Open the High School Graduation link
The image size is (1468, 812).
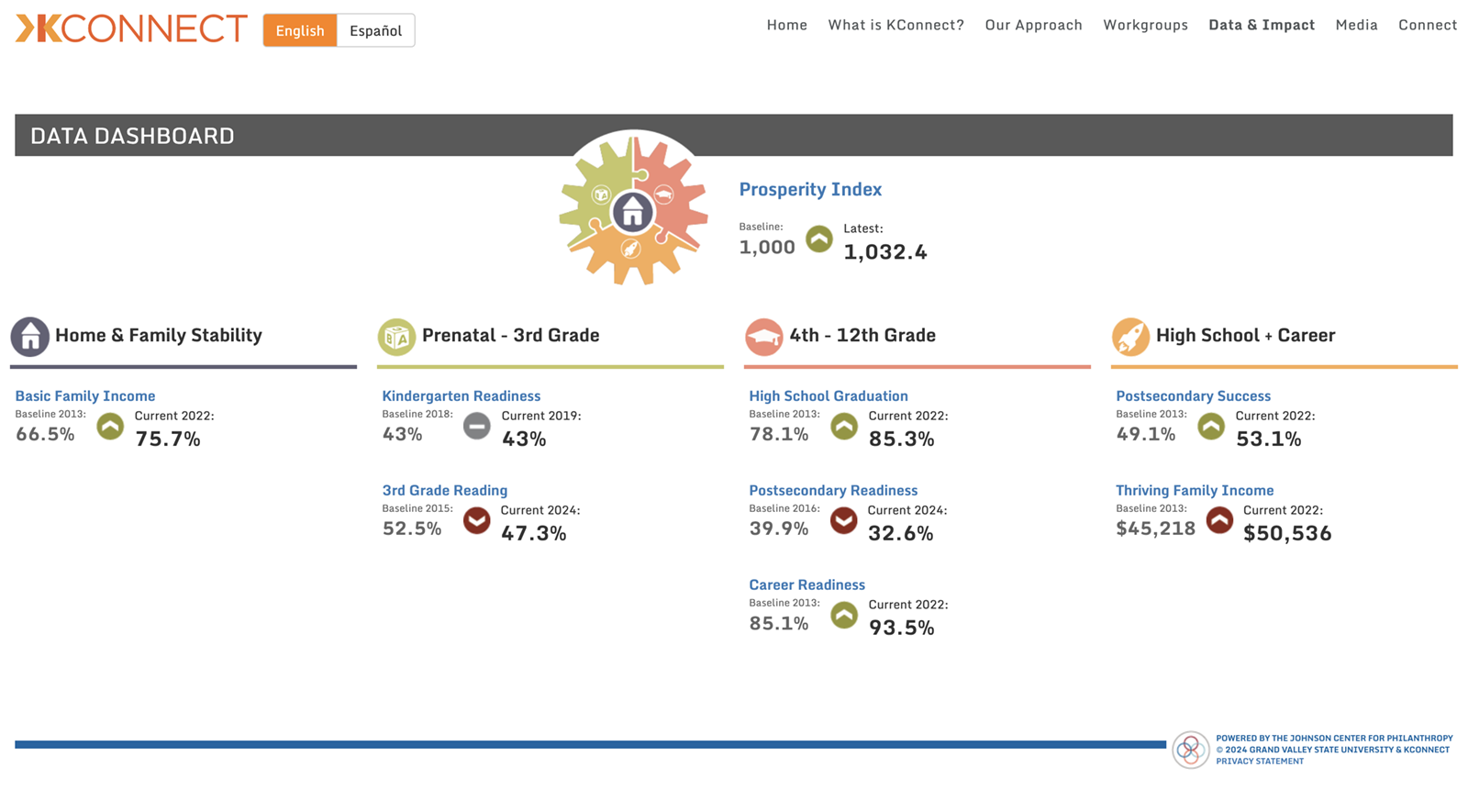point(828,395)
